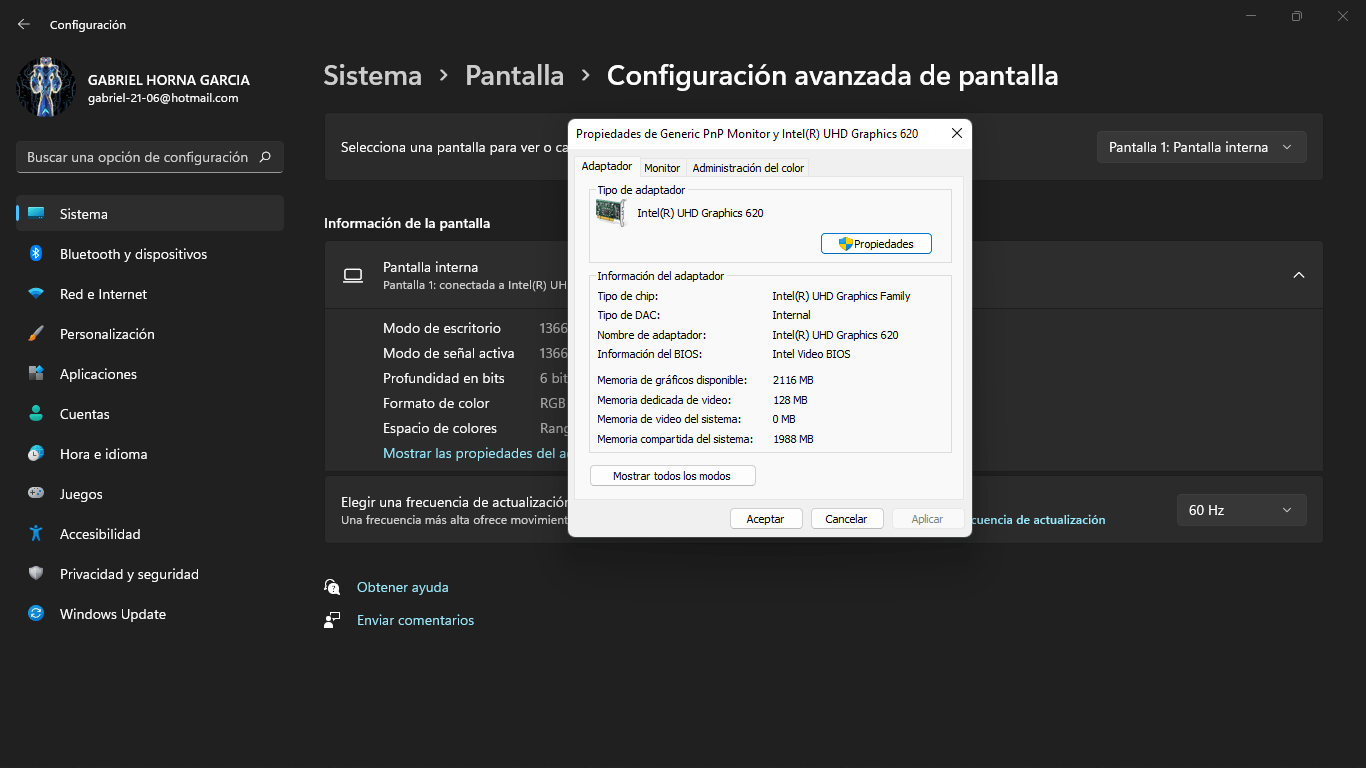1366x768 pixels.
Task: Click the Pantalla interna laptop icon
Action: 352,275
